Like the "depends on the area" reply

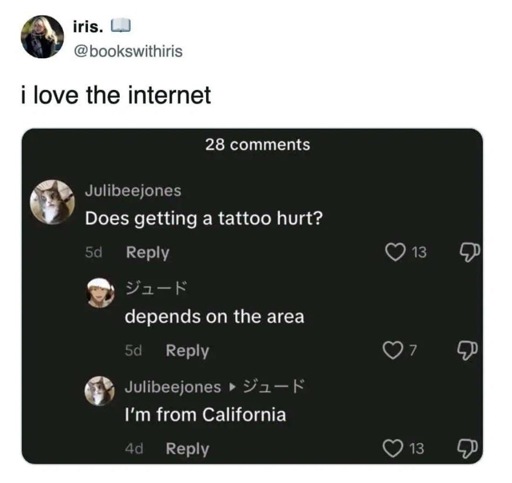(393, 350)
